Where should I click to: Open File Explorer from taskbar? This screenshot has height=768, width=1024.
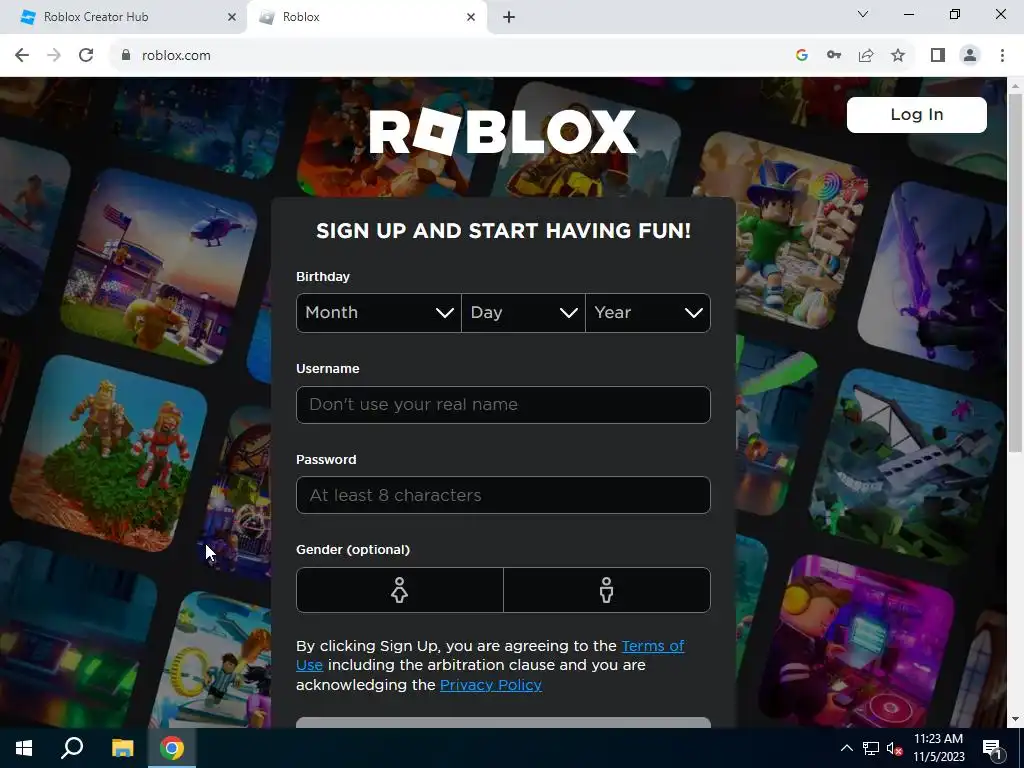pyautogui.click(x=122, y=748)
